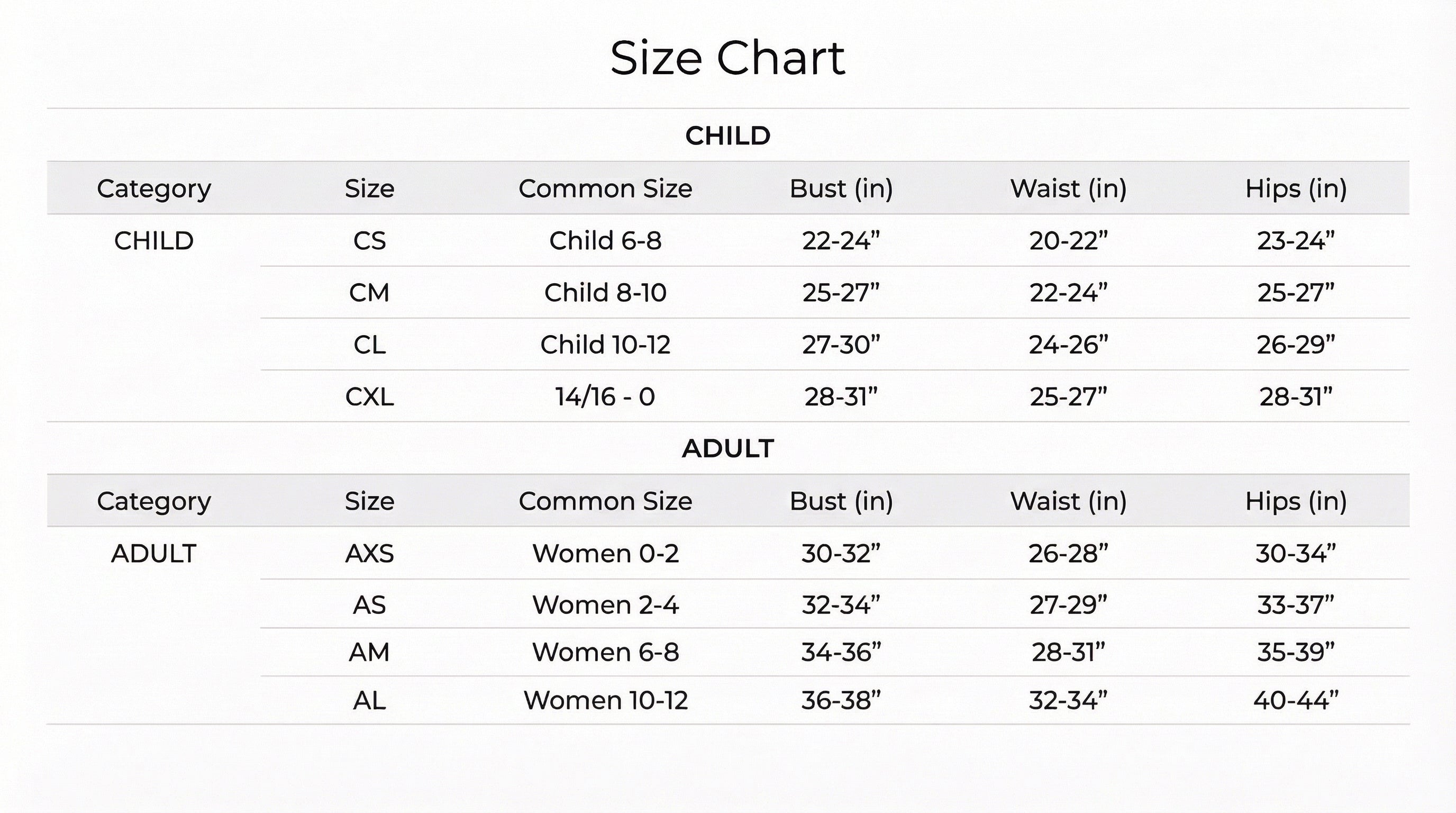The height and width of the screenshot is (813, 1456).
Task: Click the Size Chart title
Action: (727, 58)
